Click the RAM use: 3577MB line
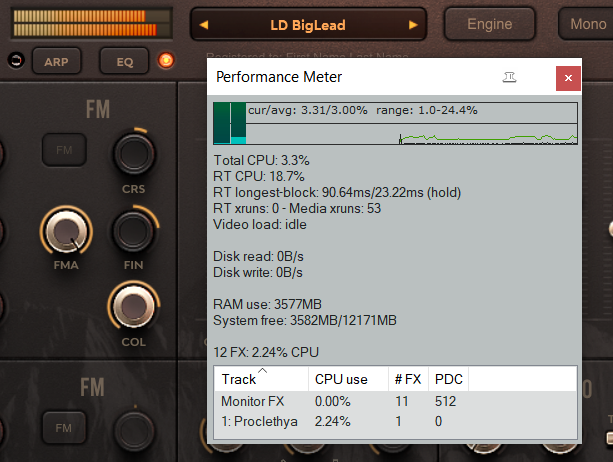This screenshot has height=462, width=613. (x=267, y=304)
